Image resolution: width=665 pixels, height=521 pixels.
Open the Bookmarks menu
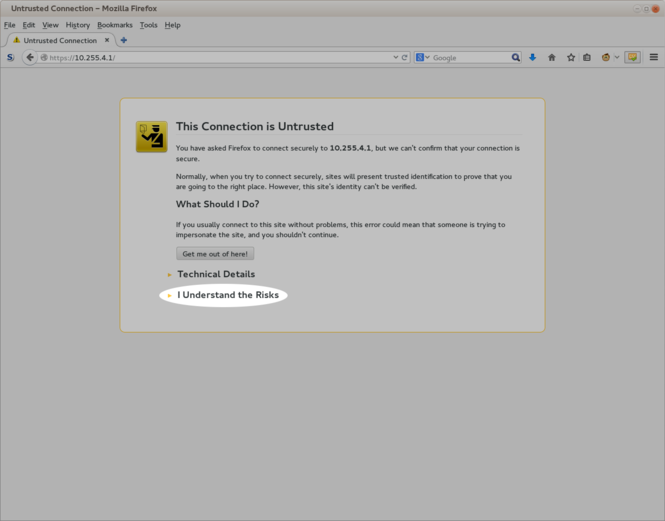pyautogui.click(x=114, y=25)
